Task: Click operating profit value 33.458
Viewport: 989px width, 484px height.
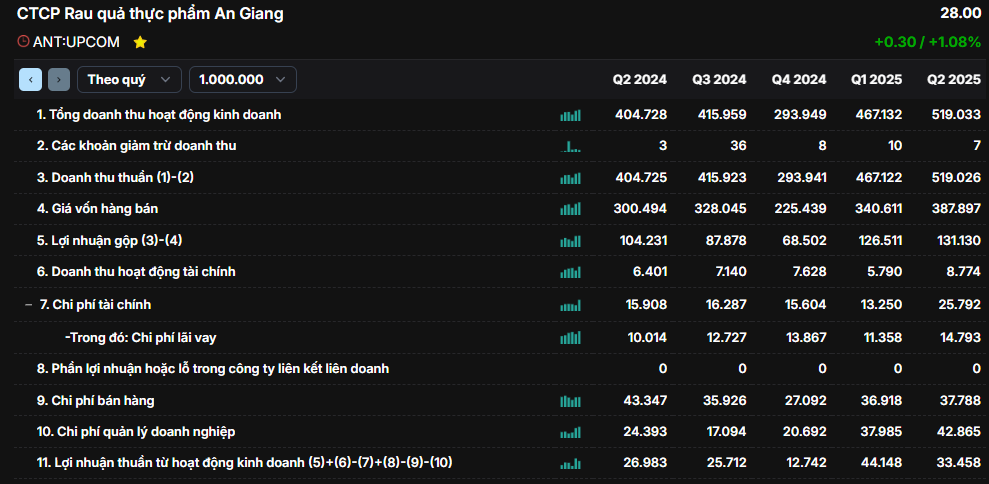Action: click(x=960, y=463)
